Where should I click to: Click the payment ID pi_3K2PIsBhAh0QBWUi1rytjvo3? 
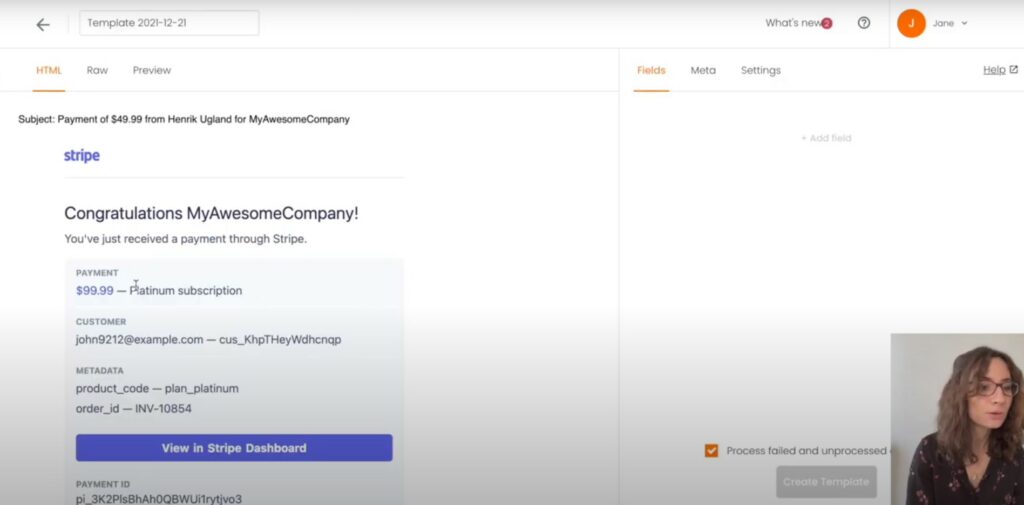[x=159, y=499]
